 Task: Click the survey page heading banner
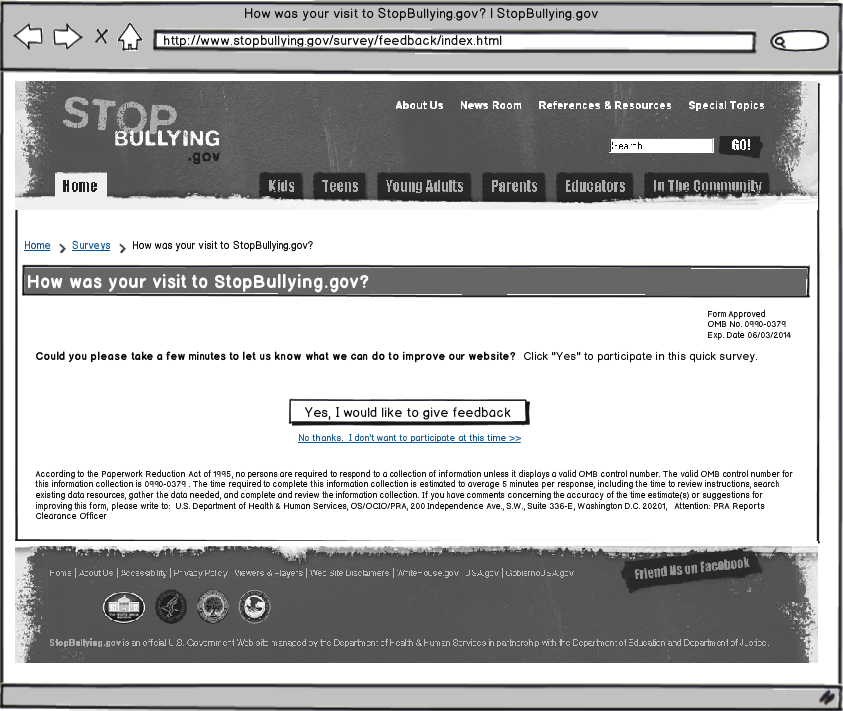tap(416, 281)
